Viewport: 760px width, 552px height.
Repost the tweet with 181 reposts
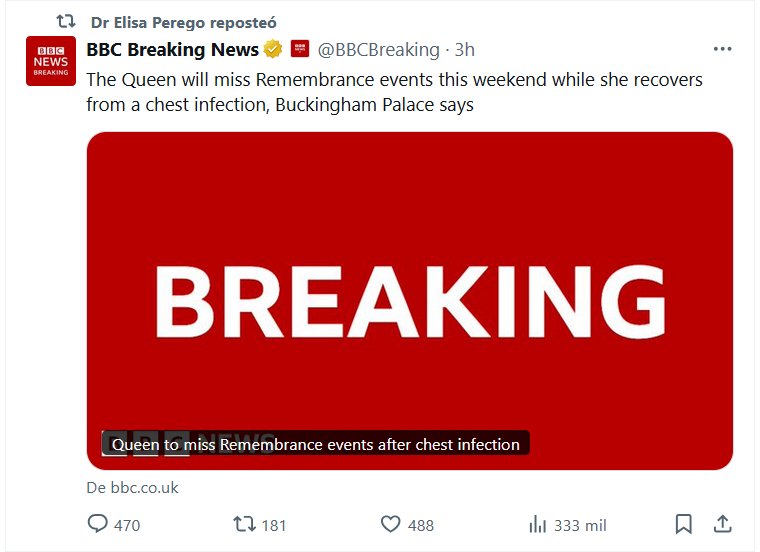tap(244, 524)
